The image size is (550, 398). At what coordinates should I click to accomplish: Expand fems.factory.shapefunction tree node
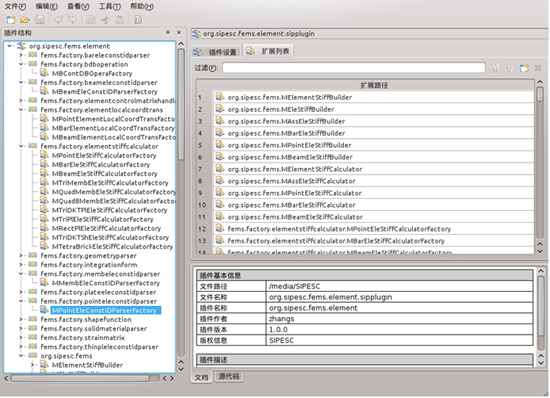tap(21, 319)
